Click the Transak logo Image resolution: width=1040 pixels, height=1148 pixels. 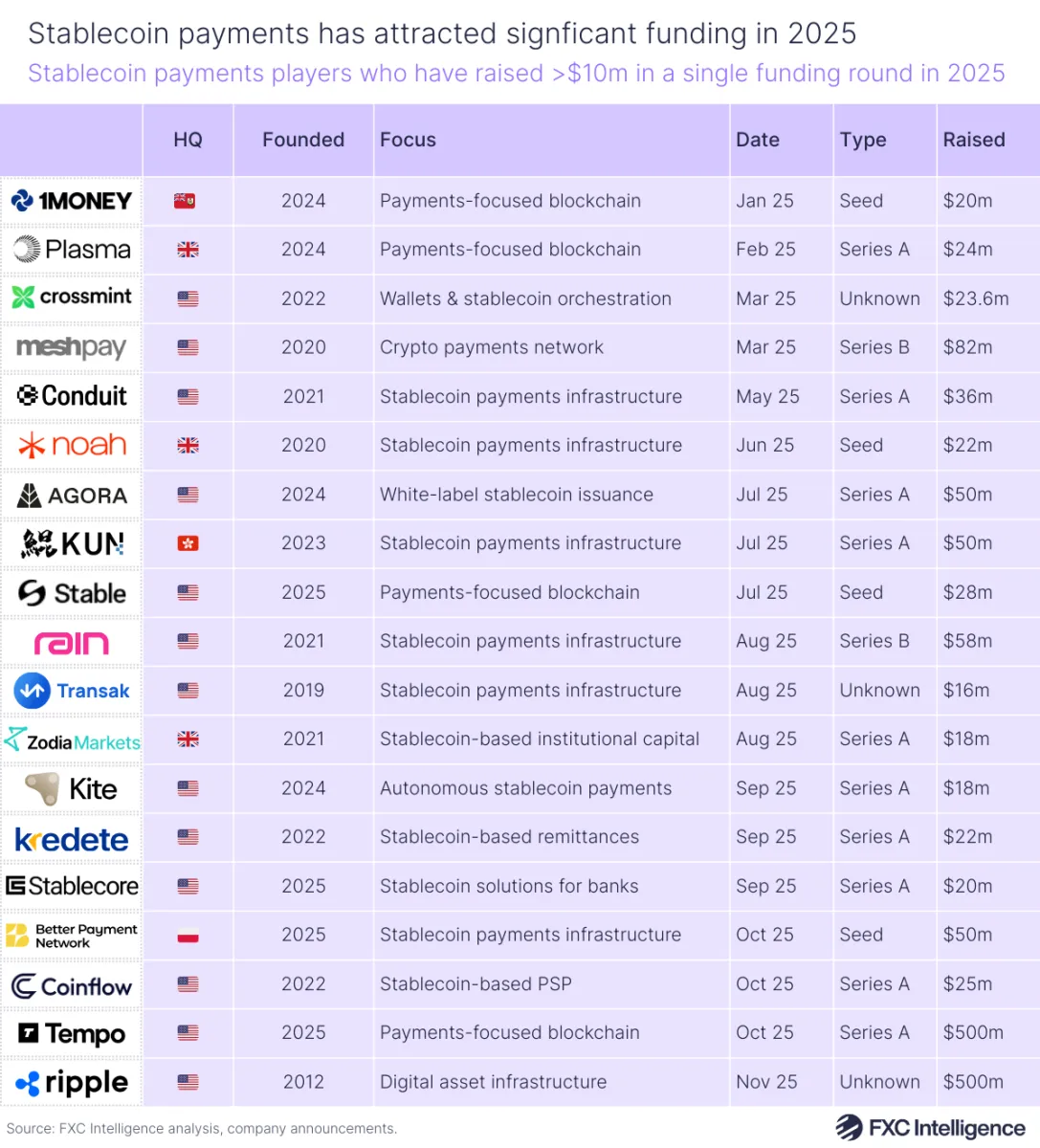pos(72,691)
